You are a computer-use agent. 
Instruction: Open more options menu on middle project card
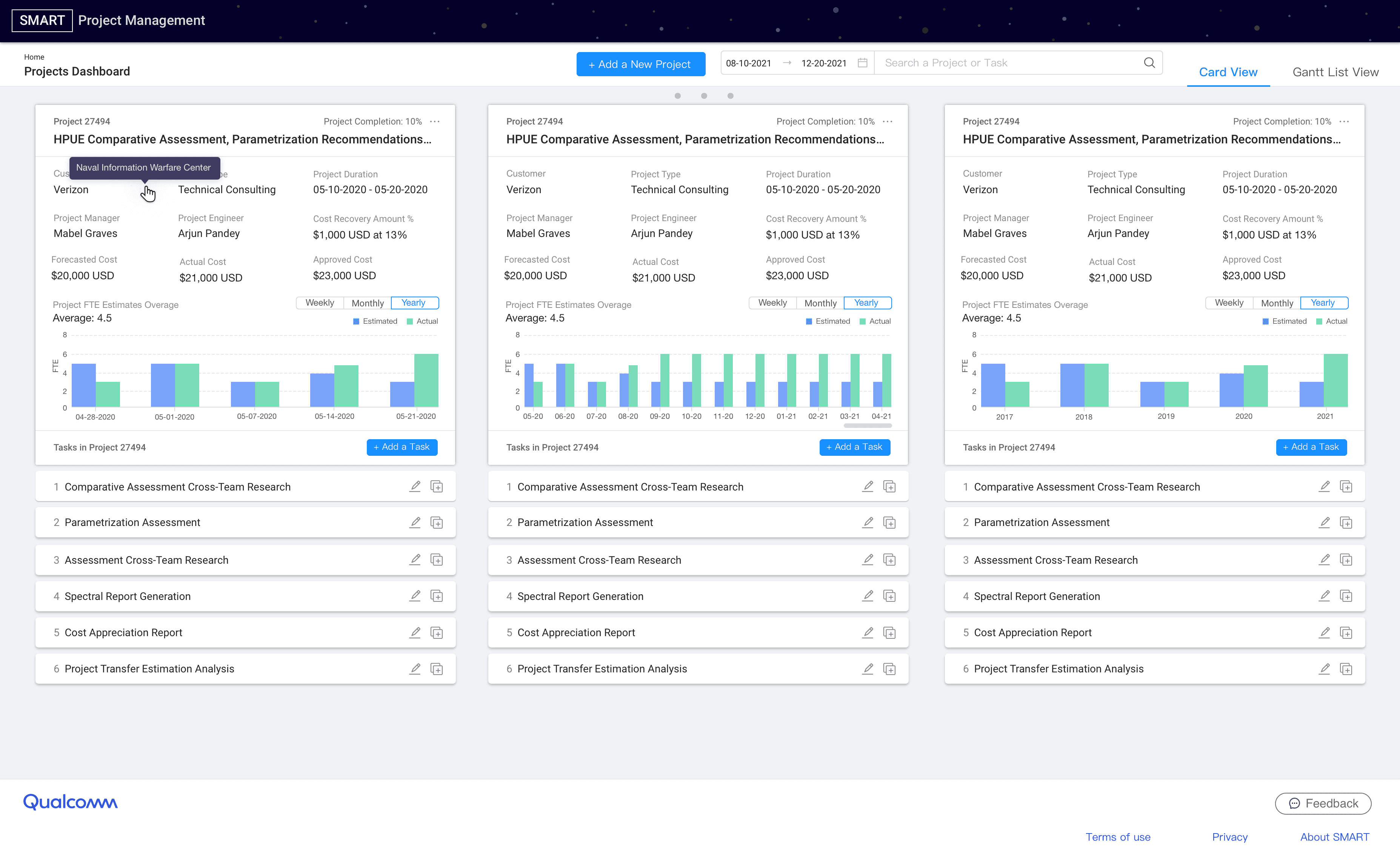(888, 121)
